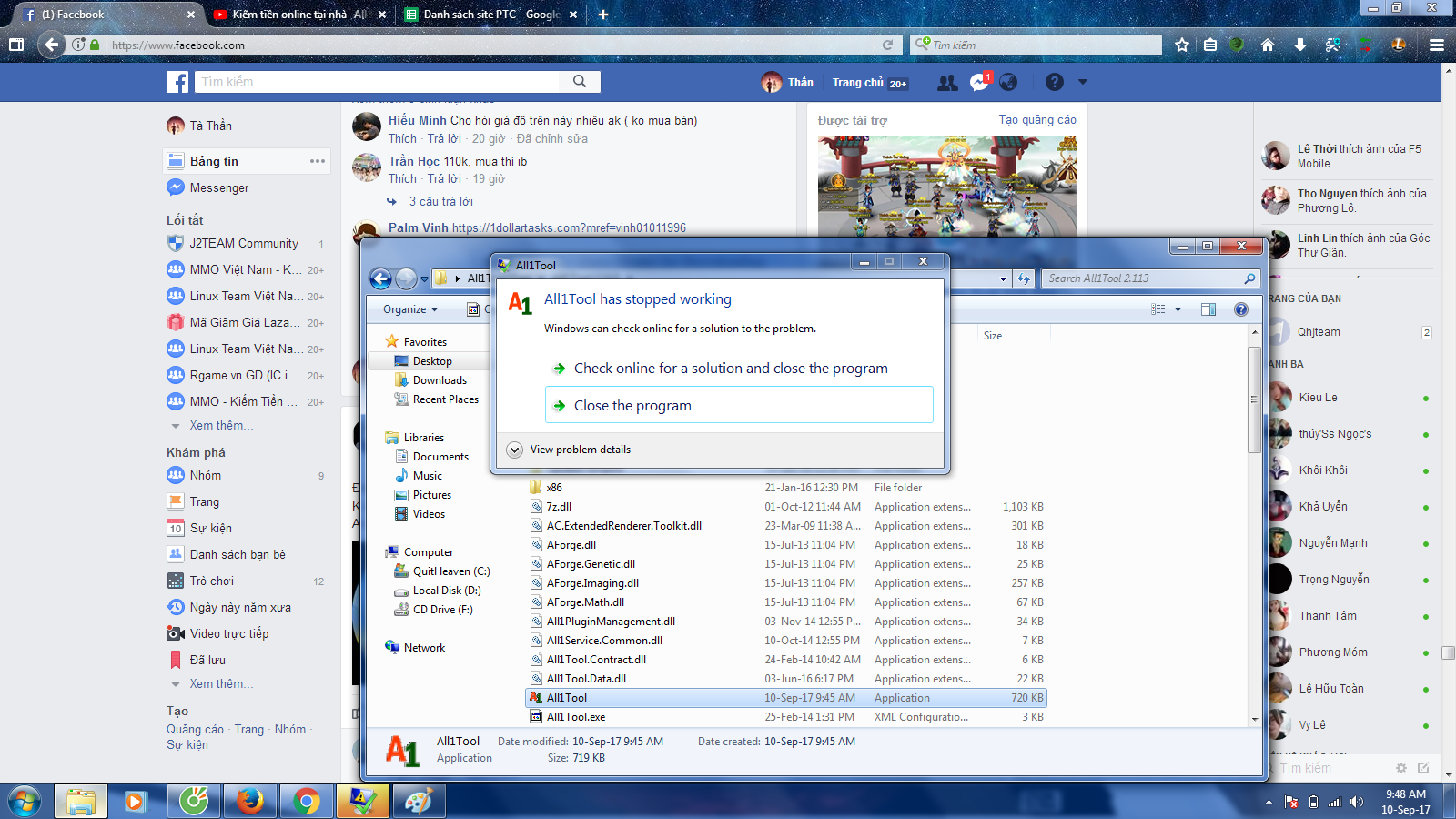Click Explorer back navigation arrow
1456x819 pixels.
pyautogui.click(x=381, y=278)
